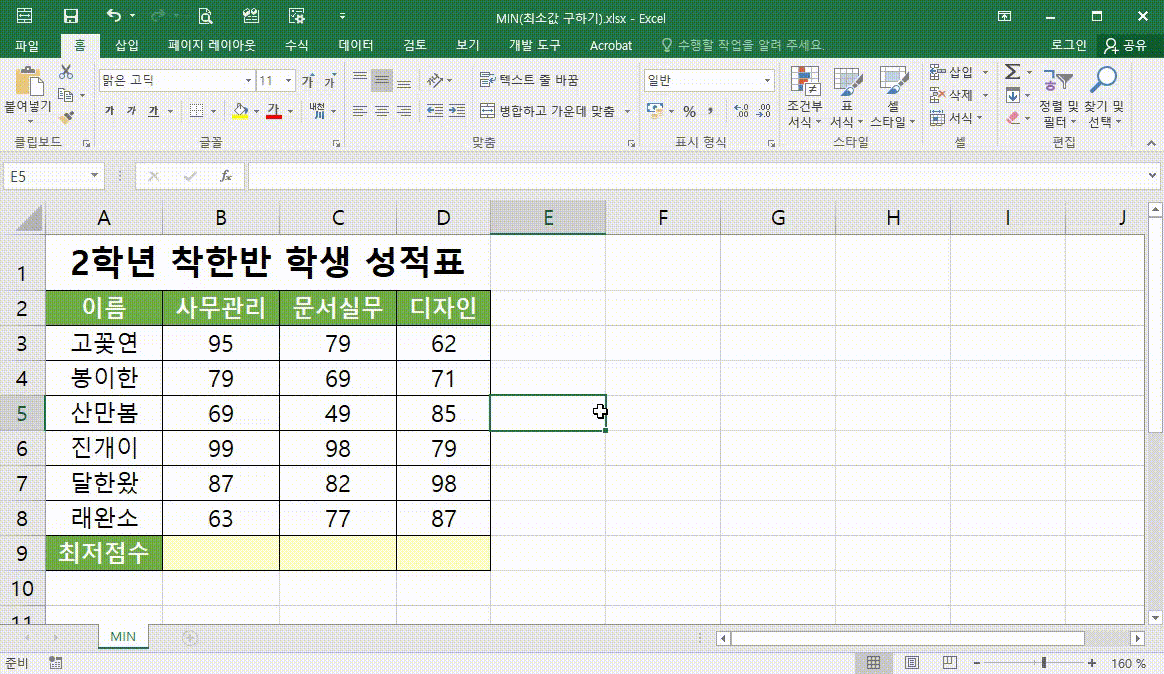1164x674 pixels.
Task: Switch to 수식 (Formulas) tab
Action: [296, 45]
